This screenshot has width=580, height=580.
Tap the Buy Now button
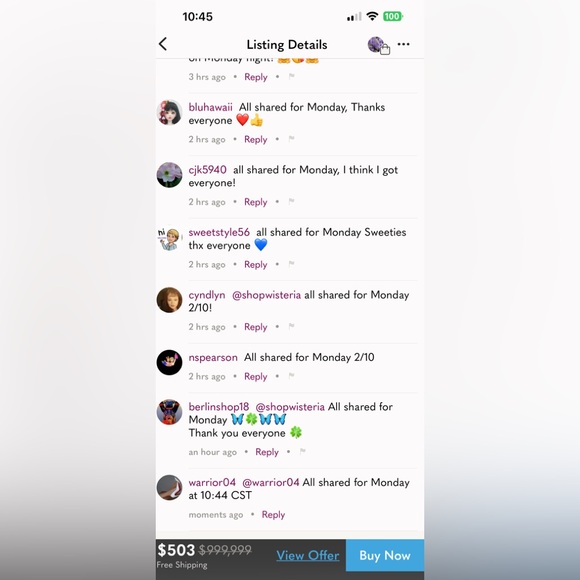385,555
